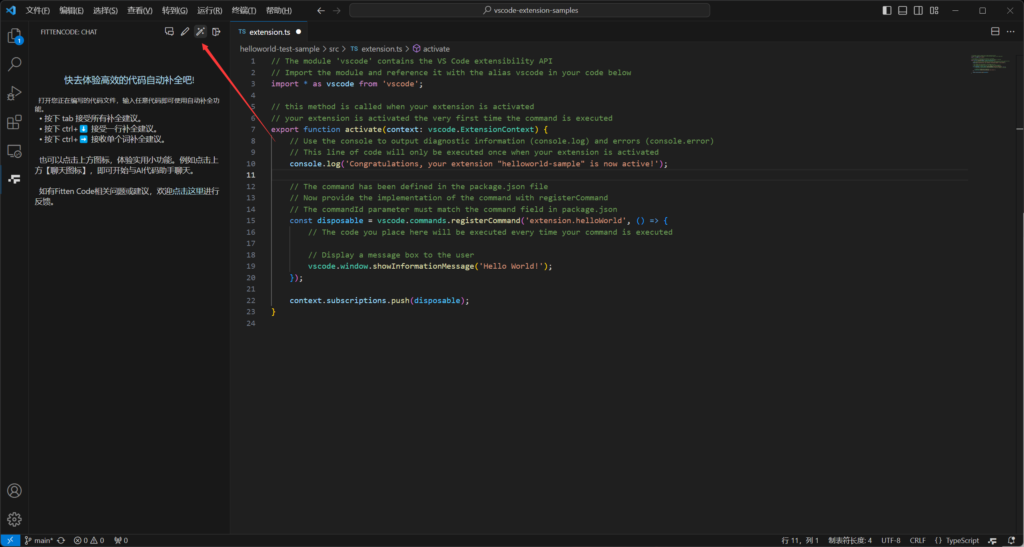Open TypeScript language mode selector

coord(962,540)
